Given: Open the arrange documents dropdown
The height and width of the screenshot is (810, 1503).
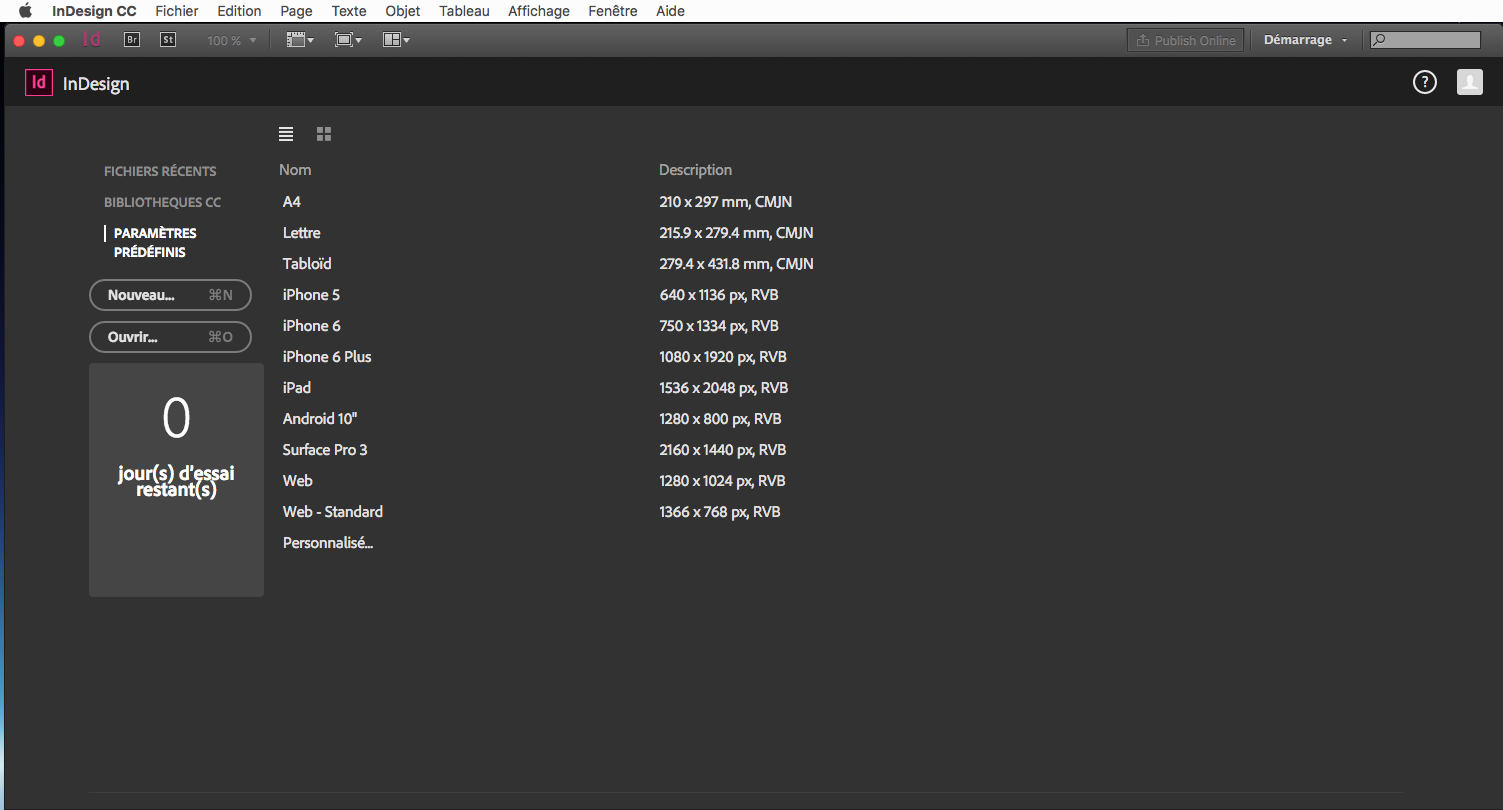Looking at the screenshot, I should point(396,40).
